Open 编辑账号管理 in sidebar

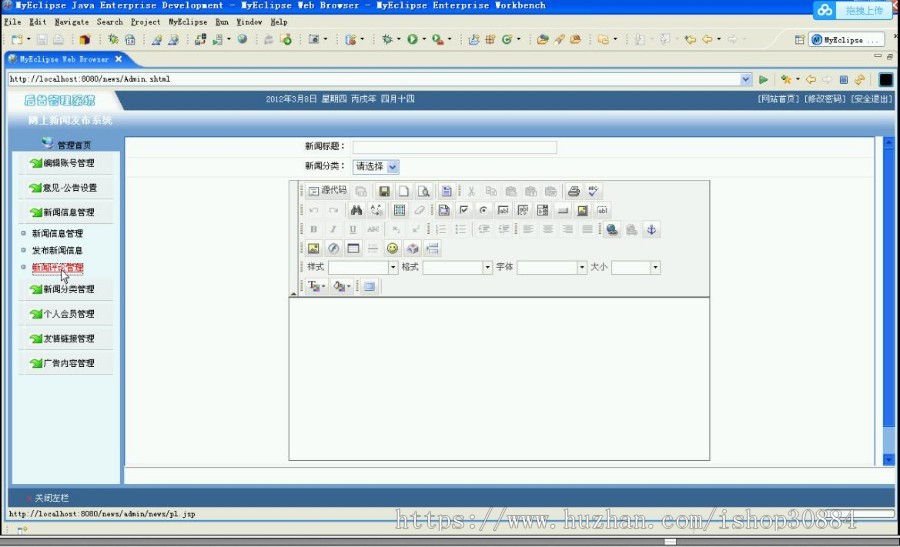(69, 163)
